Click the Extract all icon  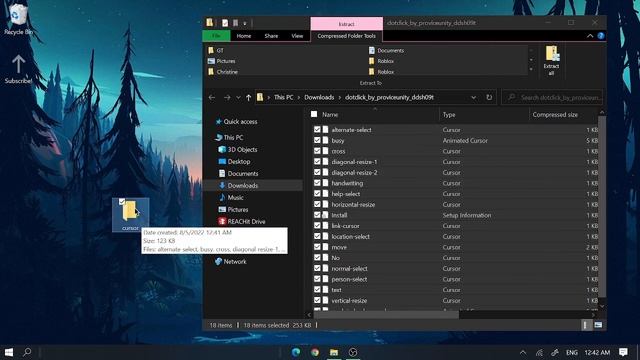coord(551,60)
